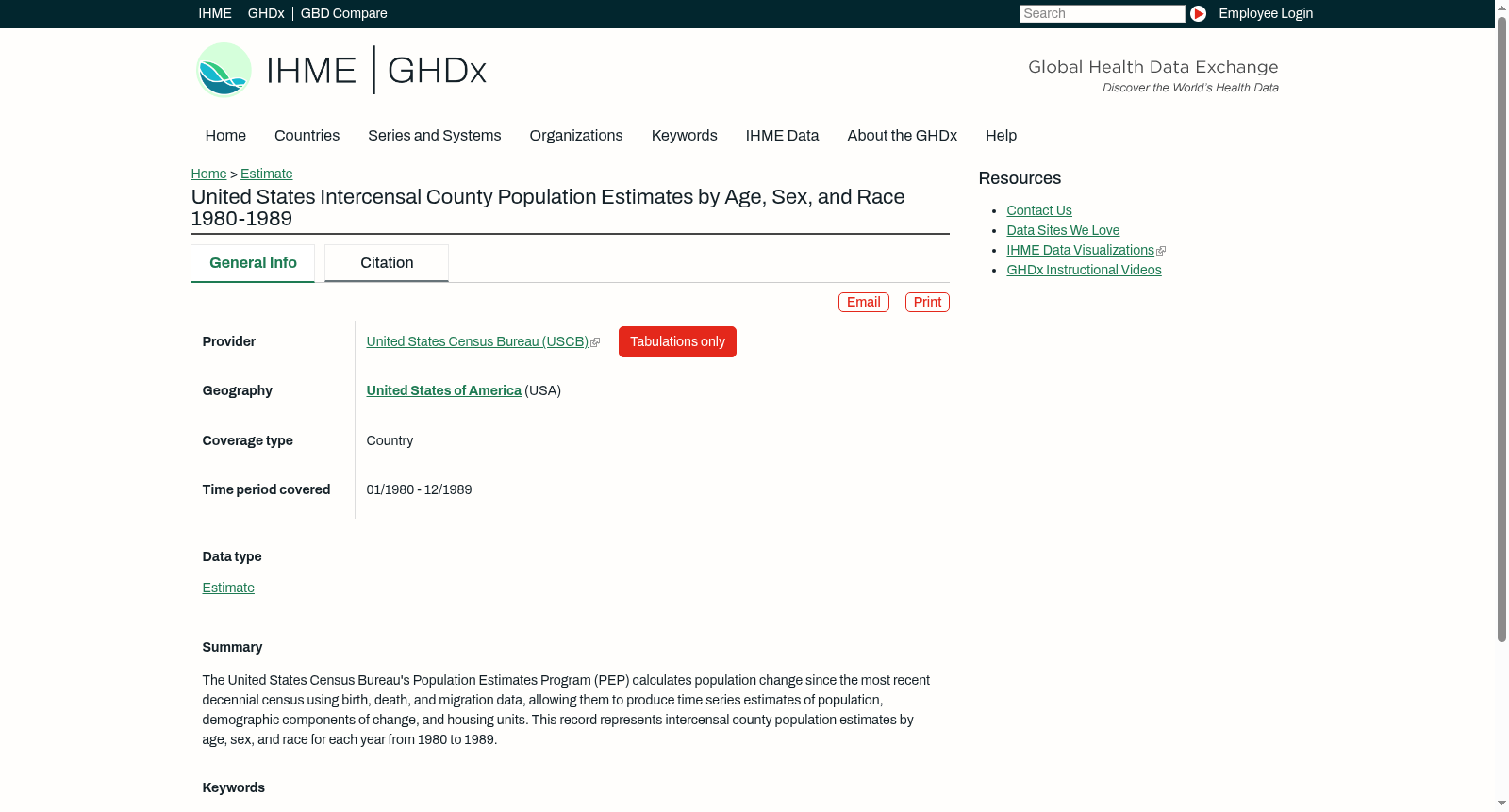Open the GHDx link in top bar
The image size is (1509, 812).
coord(266,13)
